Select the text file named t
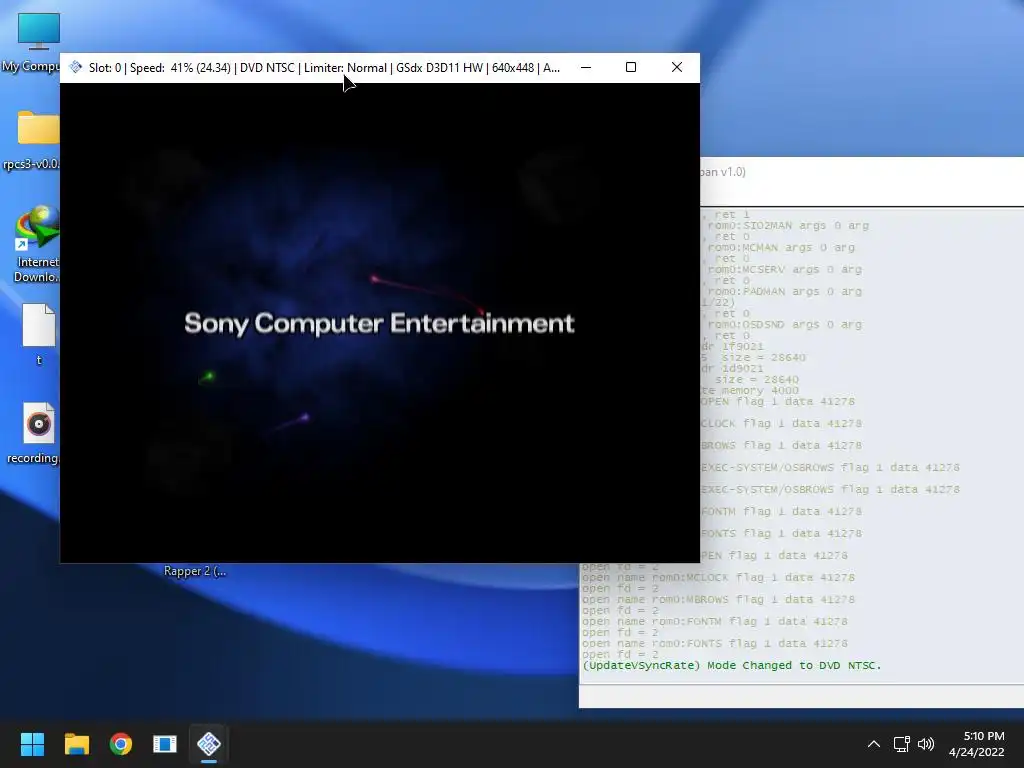1024x768 pixels. point(39,334)
